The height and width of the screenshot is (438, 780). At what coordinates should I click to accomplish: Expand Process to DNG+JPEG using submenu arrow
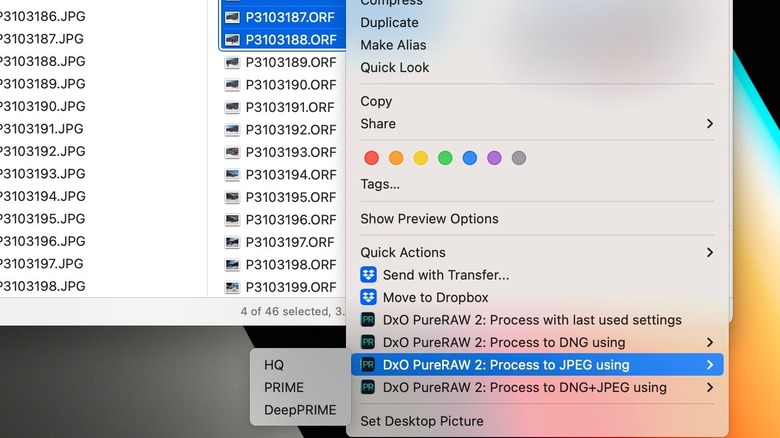(x=710, y=387)
